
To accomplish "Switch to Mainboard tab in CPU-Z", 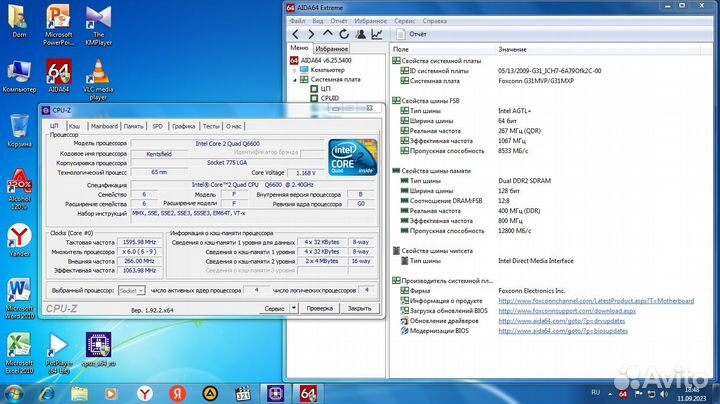I will point(104,126).
